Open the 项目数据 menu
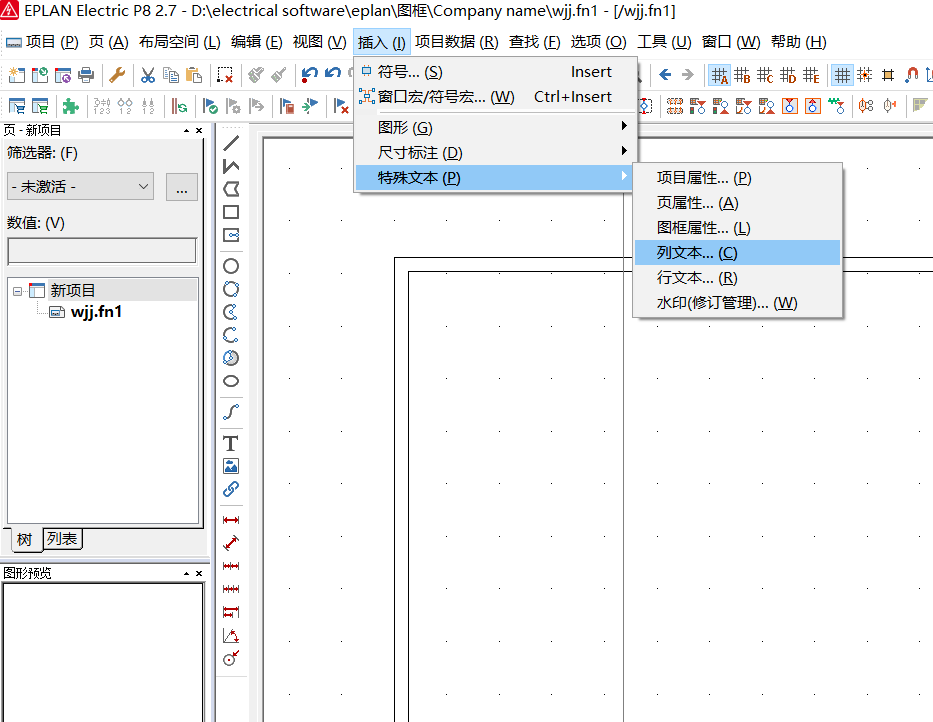 456,42
